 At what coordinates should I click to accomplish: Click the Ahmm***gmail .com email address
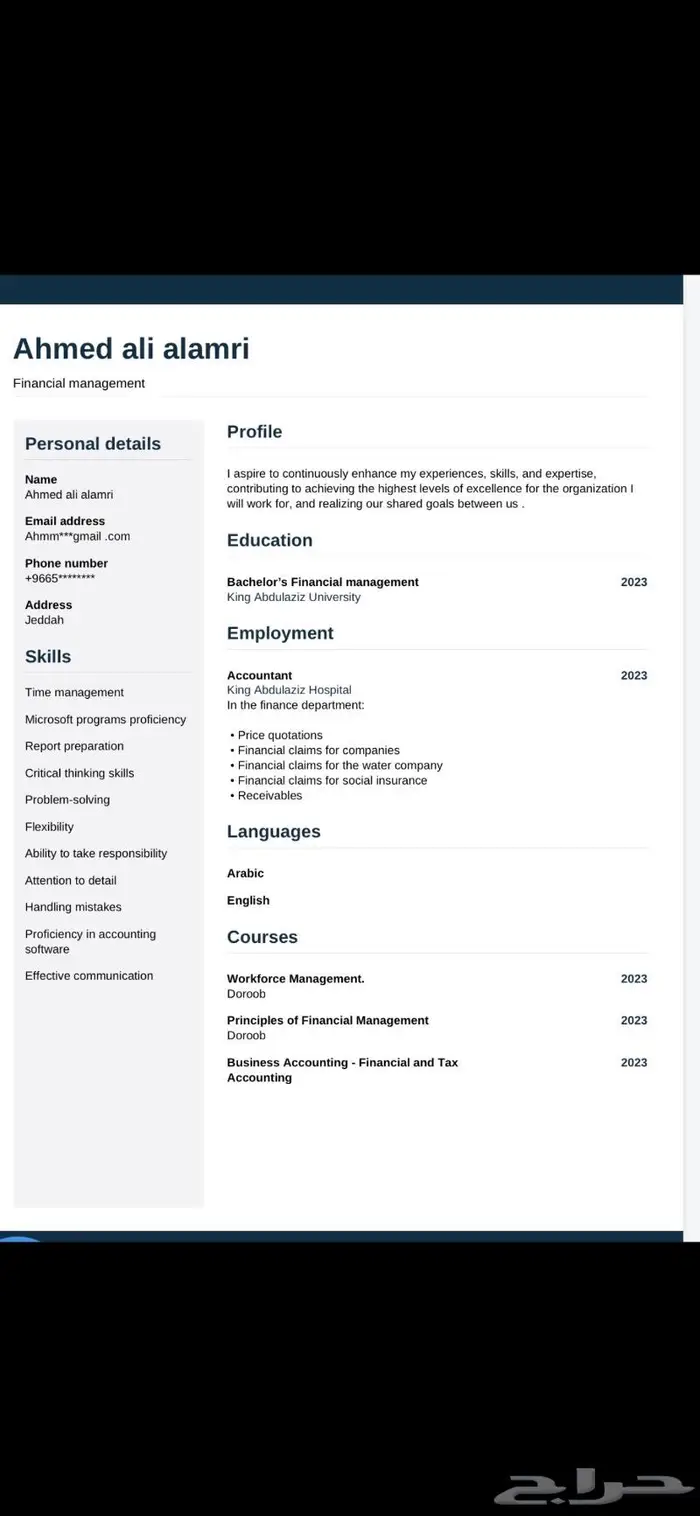(77, 536)
